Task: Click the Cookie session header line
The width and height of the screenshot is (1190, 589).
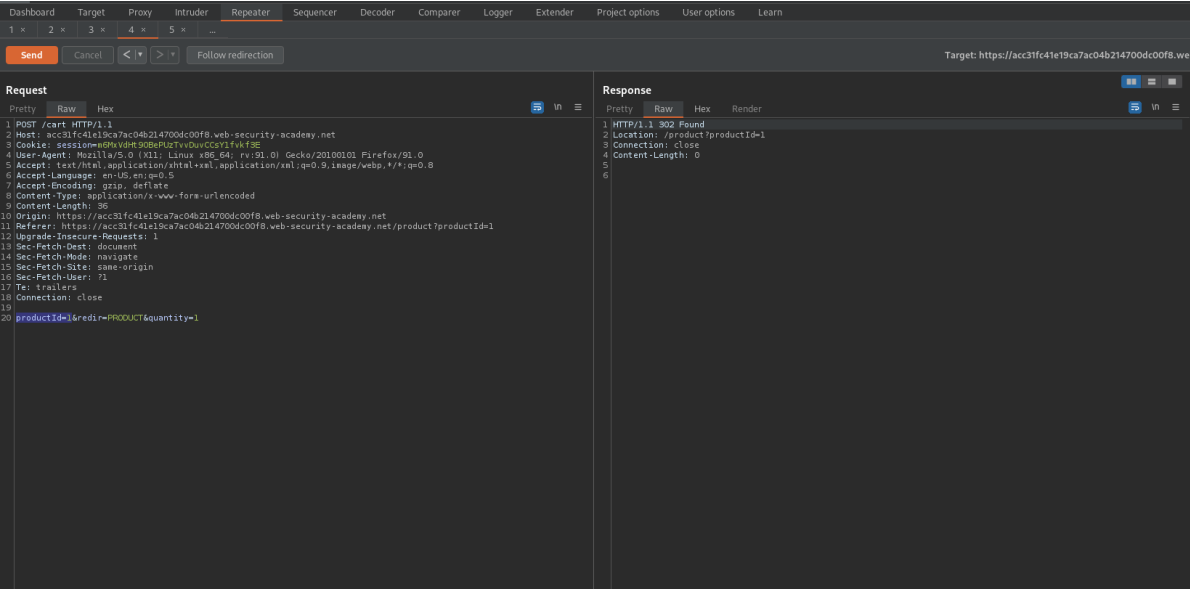Action: [x=138, y=145]
